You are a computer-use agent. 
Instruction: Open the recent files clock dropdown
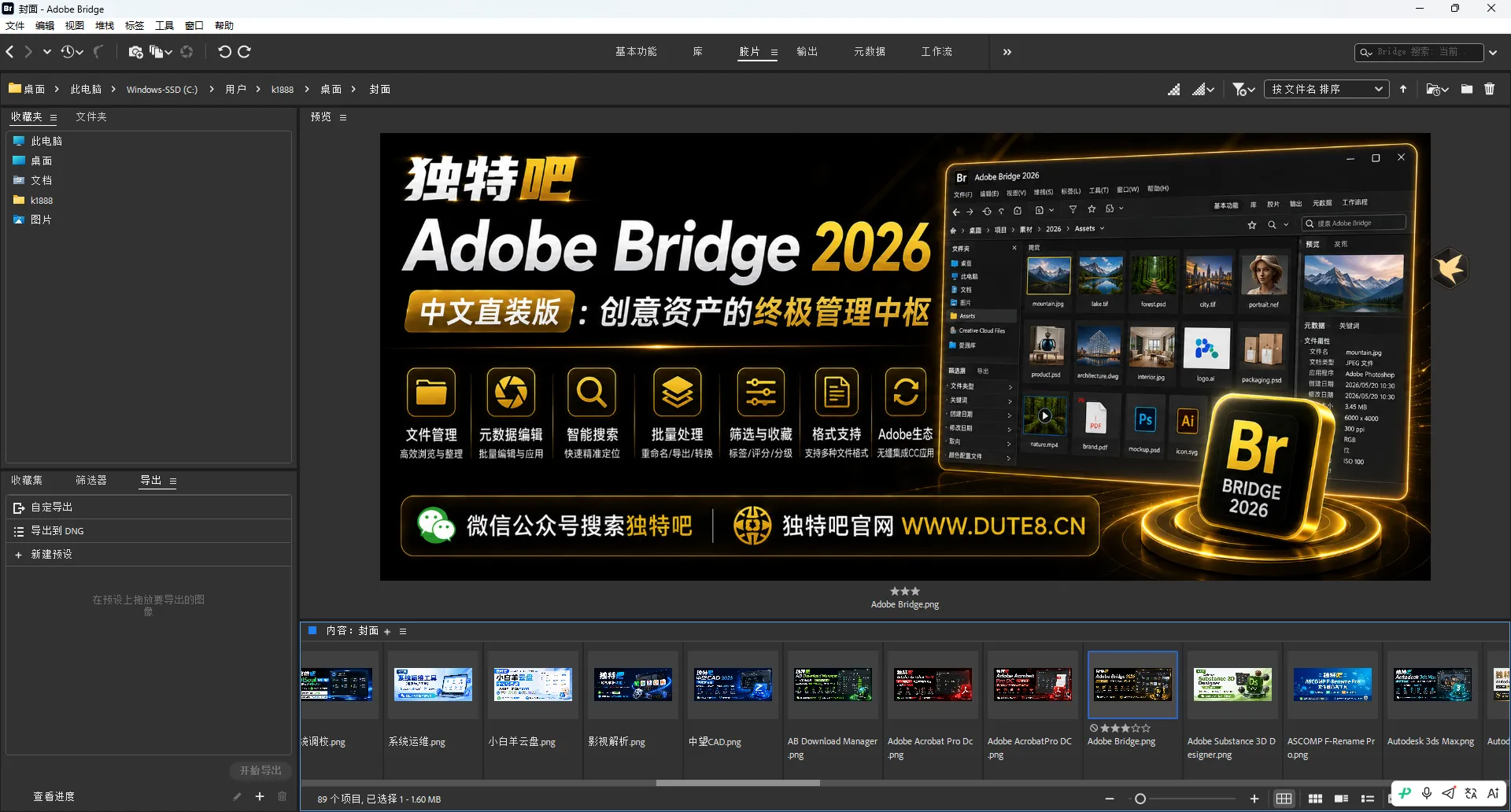click(x=72, y=52)
